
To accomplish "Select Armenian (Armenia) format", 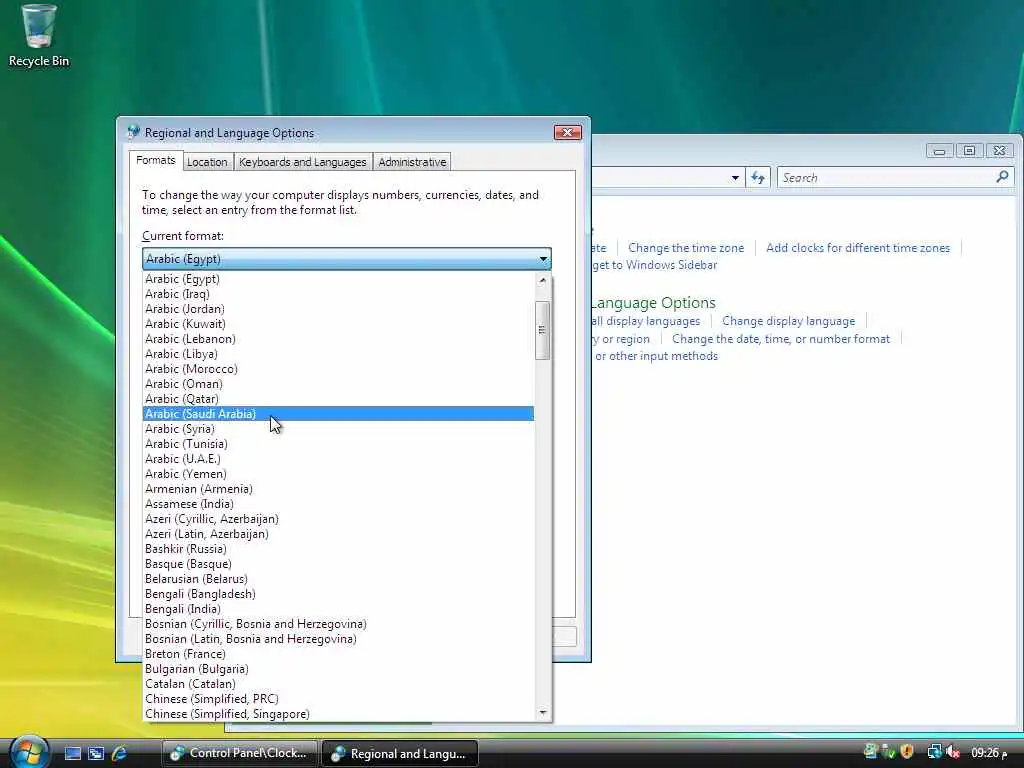I will coord(338,489).
